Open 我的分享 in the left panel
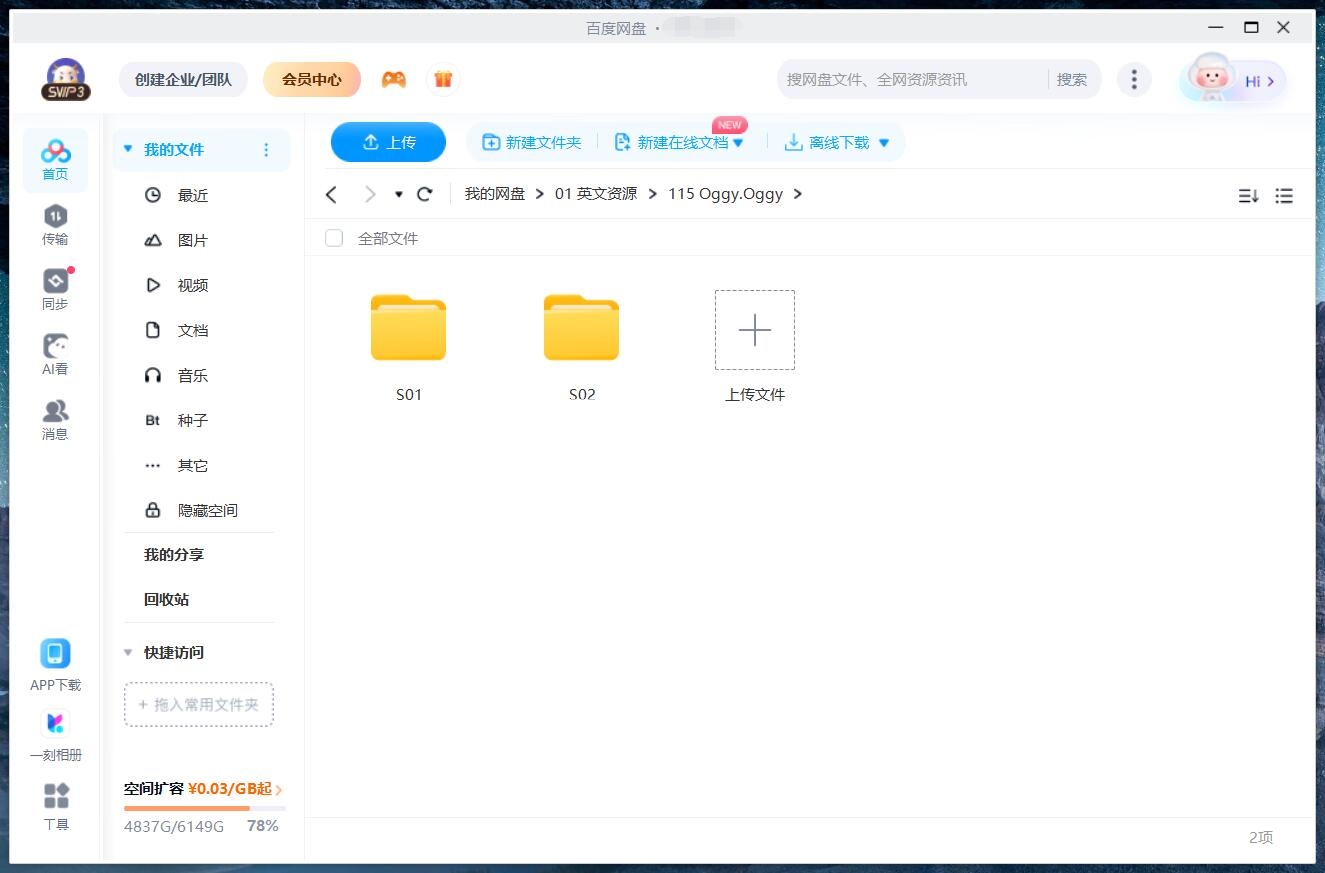This screenshot has height=873, width=1325. pos(172,554)
